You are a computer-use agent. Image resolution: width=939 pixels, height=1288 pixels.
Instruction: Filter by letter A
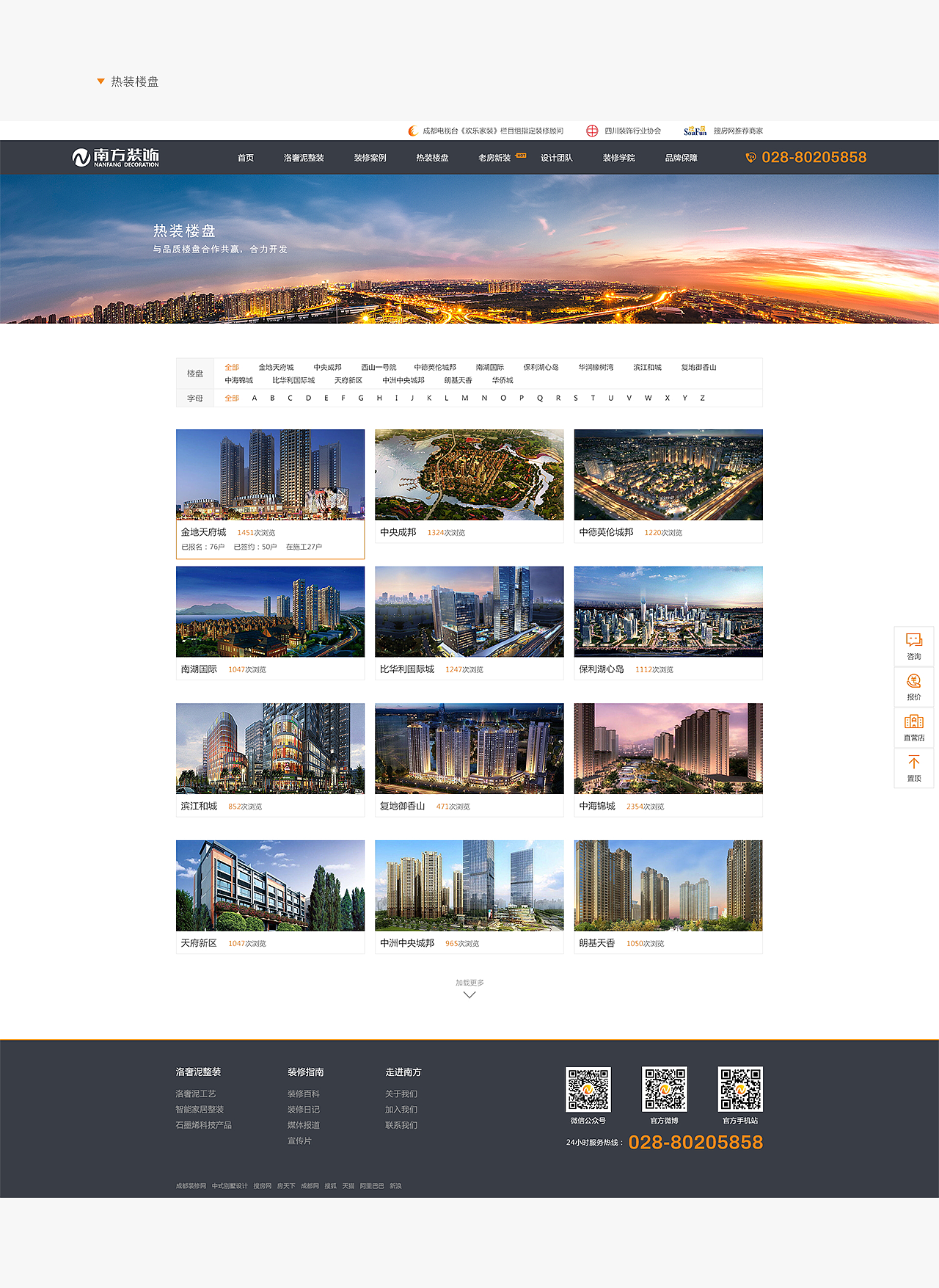(255, 398)
